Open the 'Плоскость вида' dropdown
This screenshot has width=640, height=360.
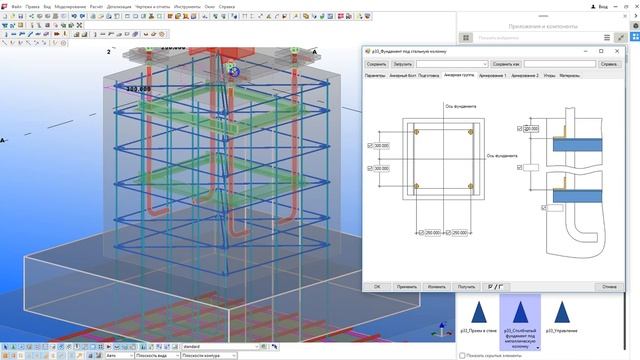point(157,356)
